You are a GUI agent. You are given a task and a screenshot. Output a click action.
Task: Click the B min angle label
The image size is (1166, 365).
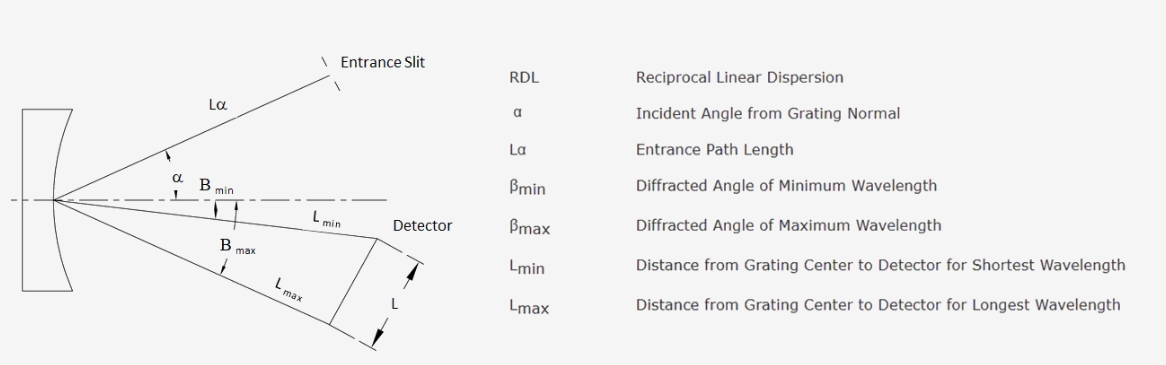(x=216, y=186)
